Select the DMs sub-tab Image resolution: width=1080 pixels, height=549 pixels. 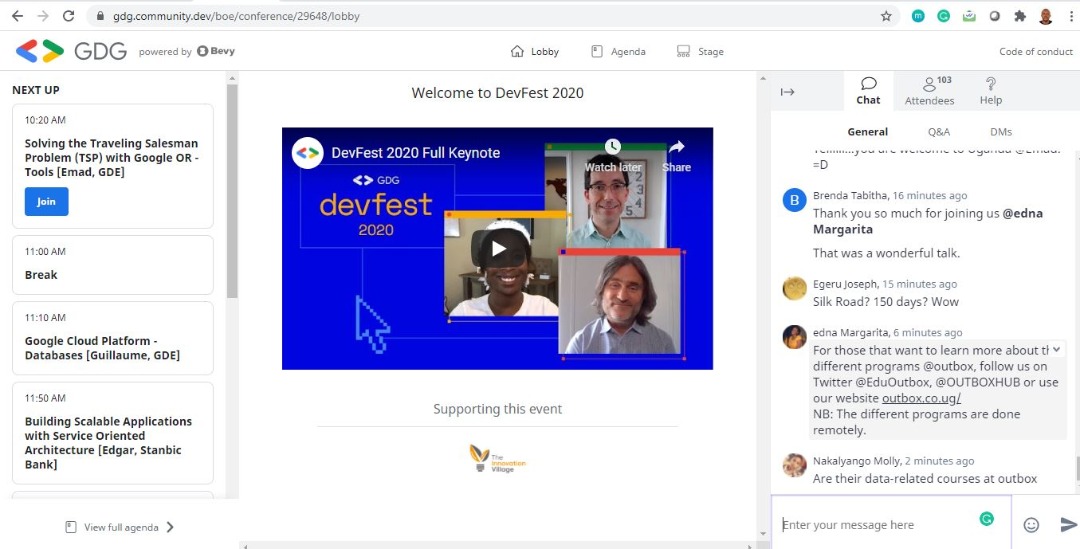tap(1001, 132)
